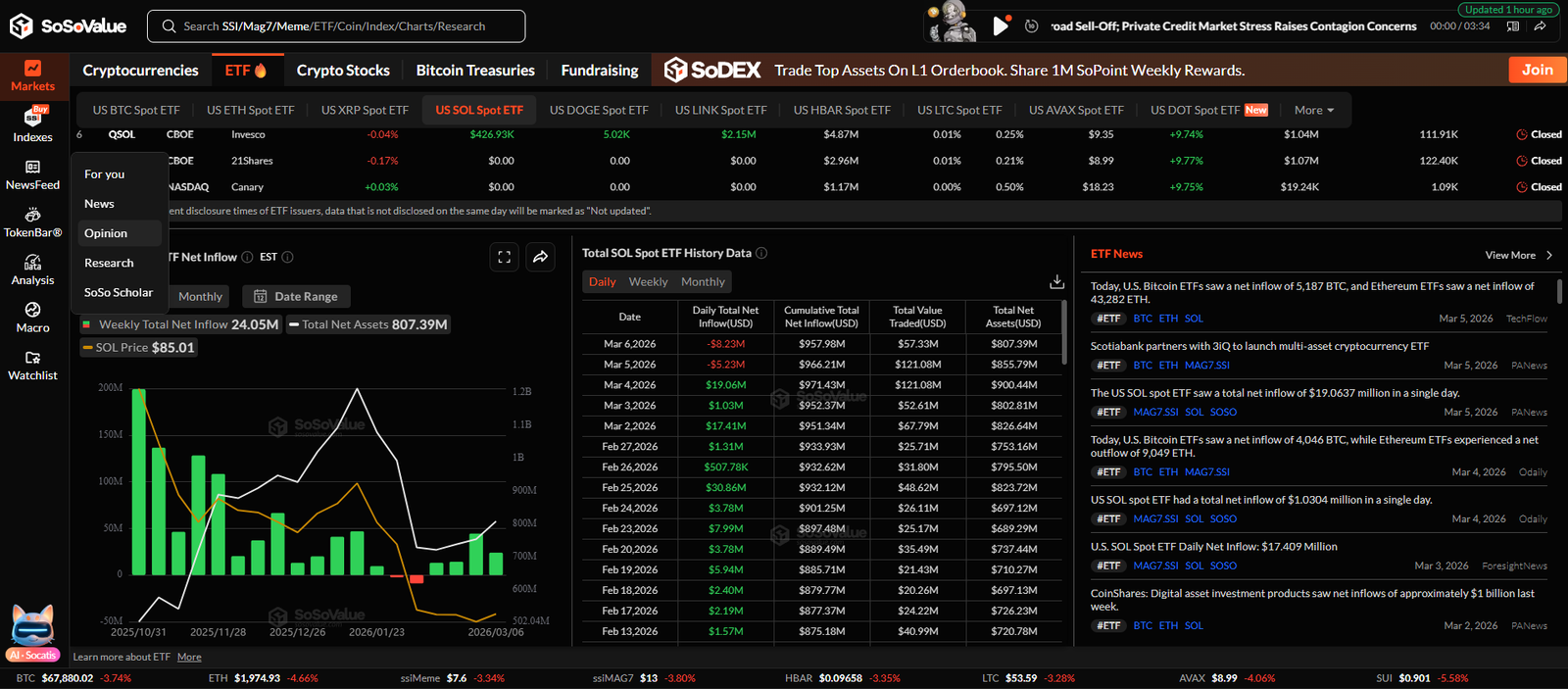Play the news audio briefing
This screenshot has height=689, width=1568.
pos(1000,26)
